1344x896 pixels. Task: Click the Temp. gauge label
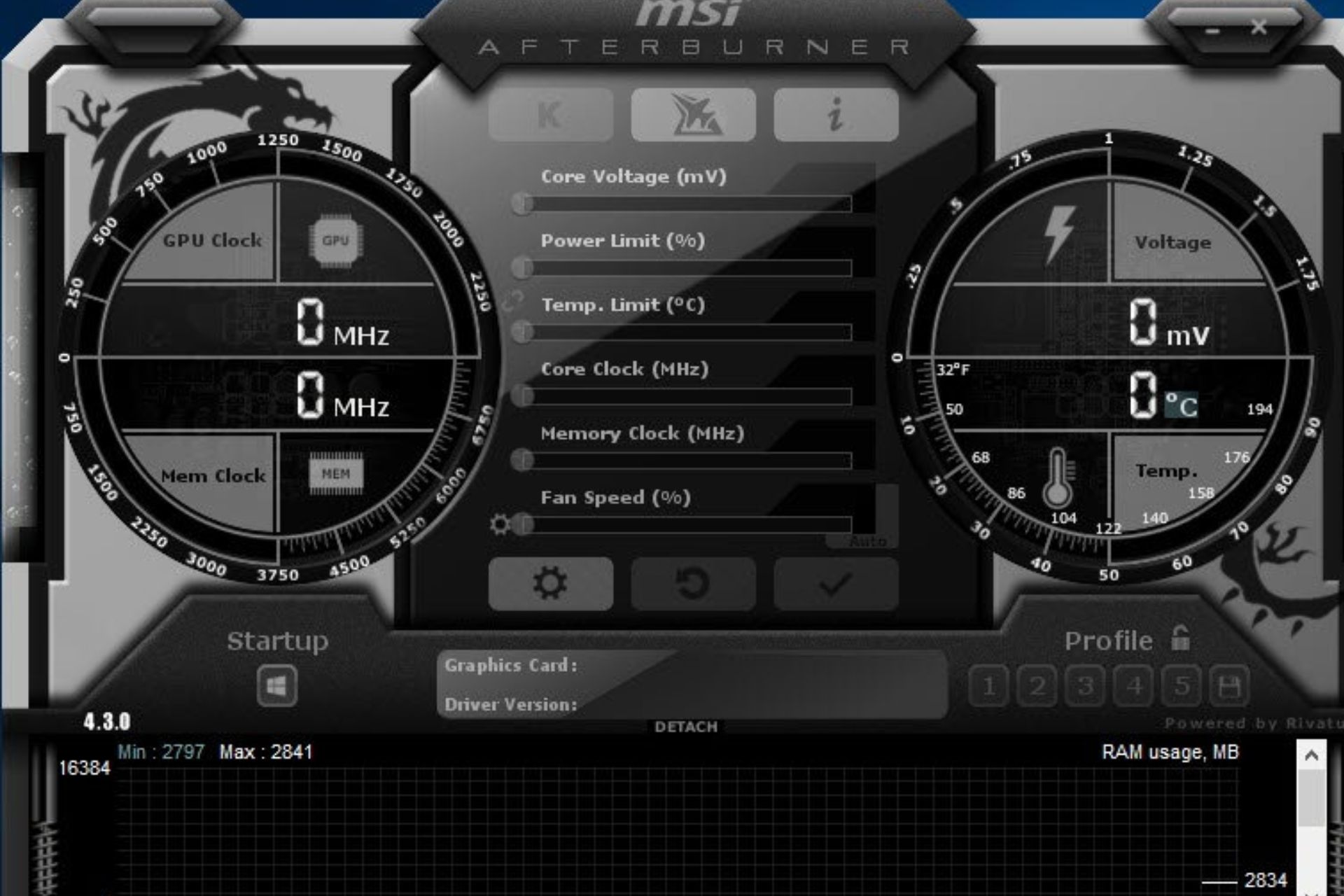click(1166, 471)
